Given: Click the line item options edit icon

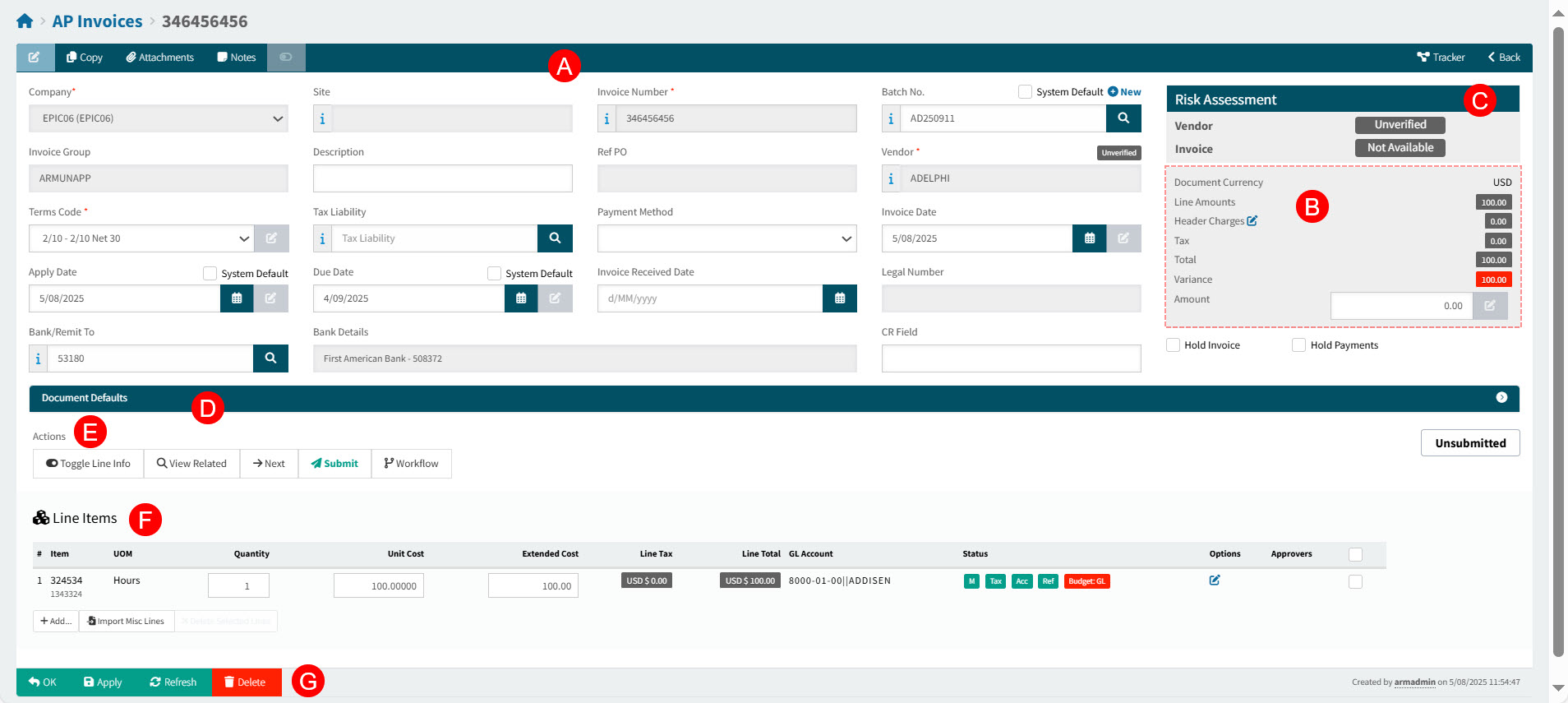Looking at the screenshot, I should click(x=1214, y=580).
